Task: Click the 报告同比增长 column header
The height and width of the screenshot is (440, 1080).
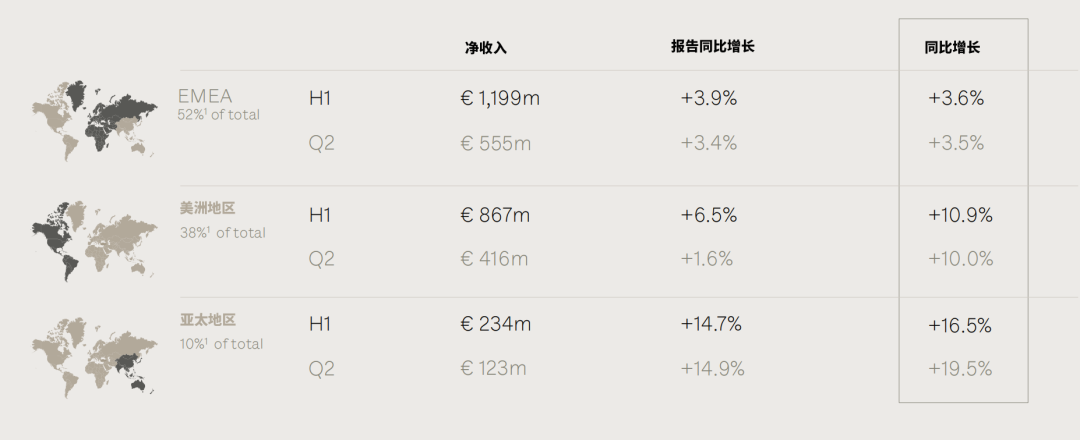Action: click(713, 47)
